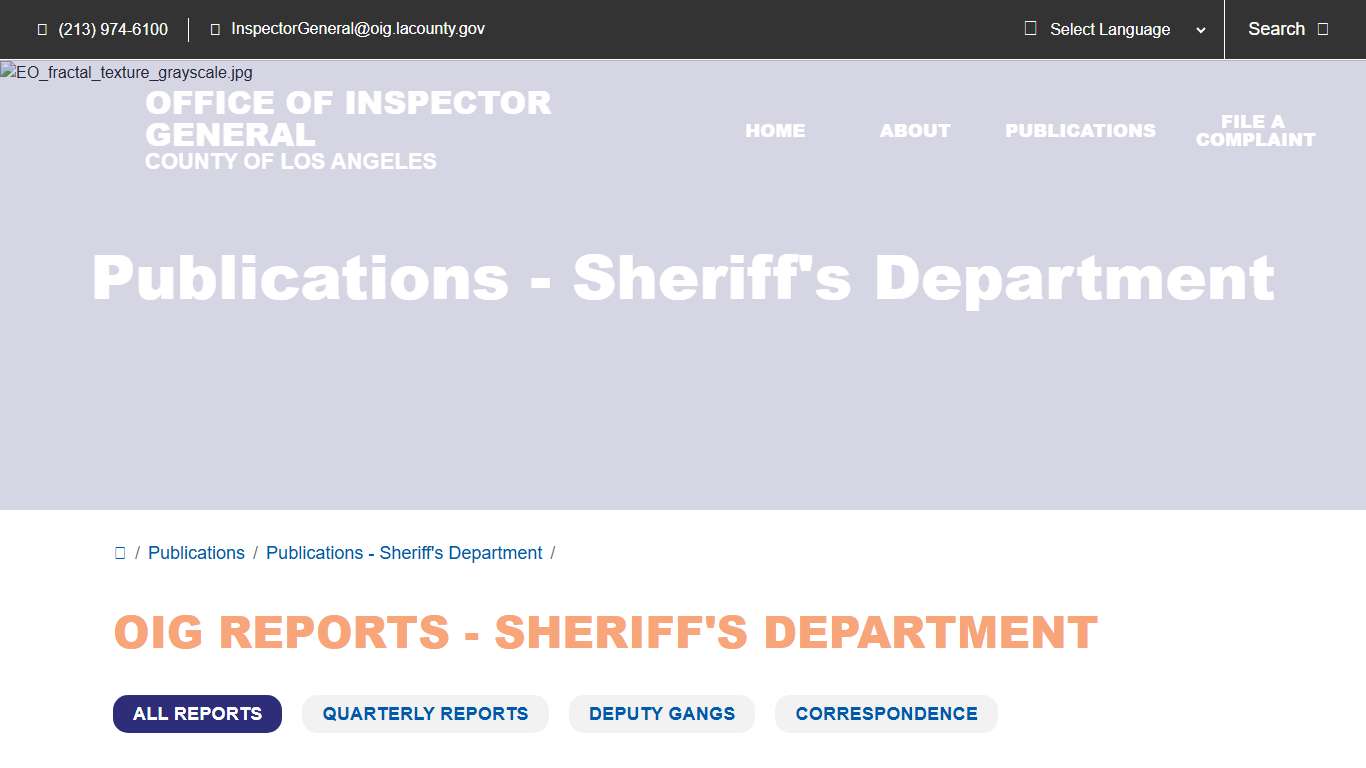The height and width of the screenshot is (768, 1366).
Task: Toggle the QUARTERLY REPORTS filter
Action: (425, 713)
